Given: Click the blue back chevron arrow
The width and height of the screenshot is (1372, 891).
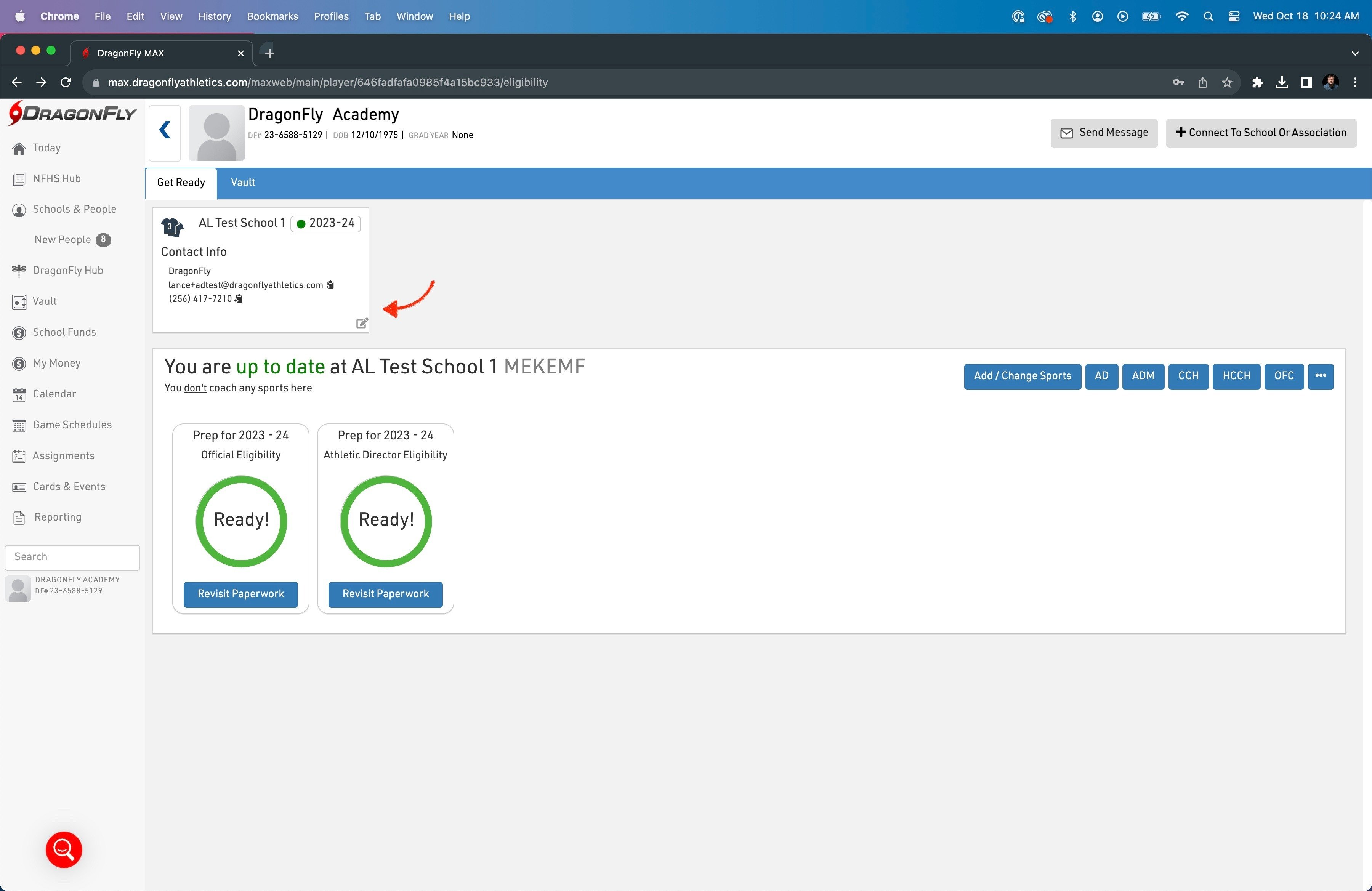Looking at the screenshot, I should click(x=165, y=130).
